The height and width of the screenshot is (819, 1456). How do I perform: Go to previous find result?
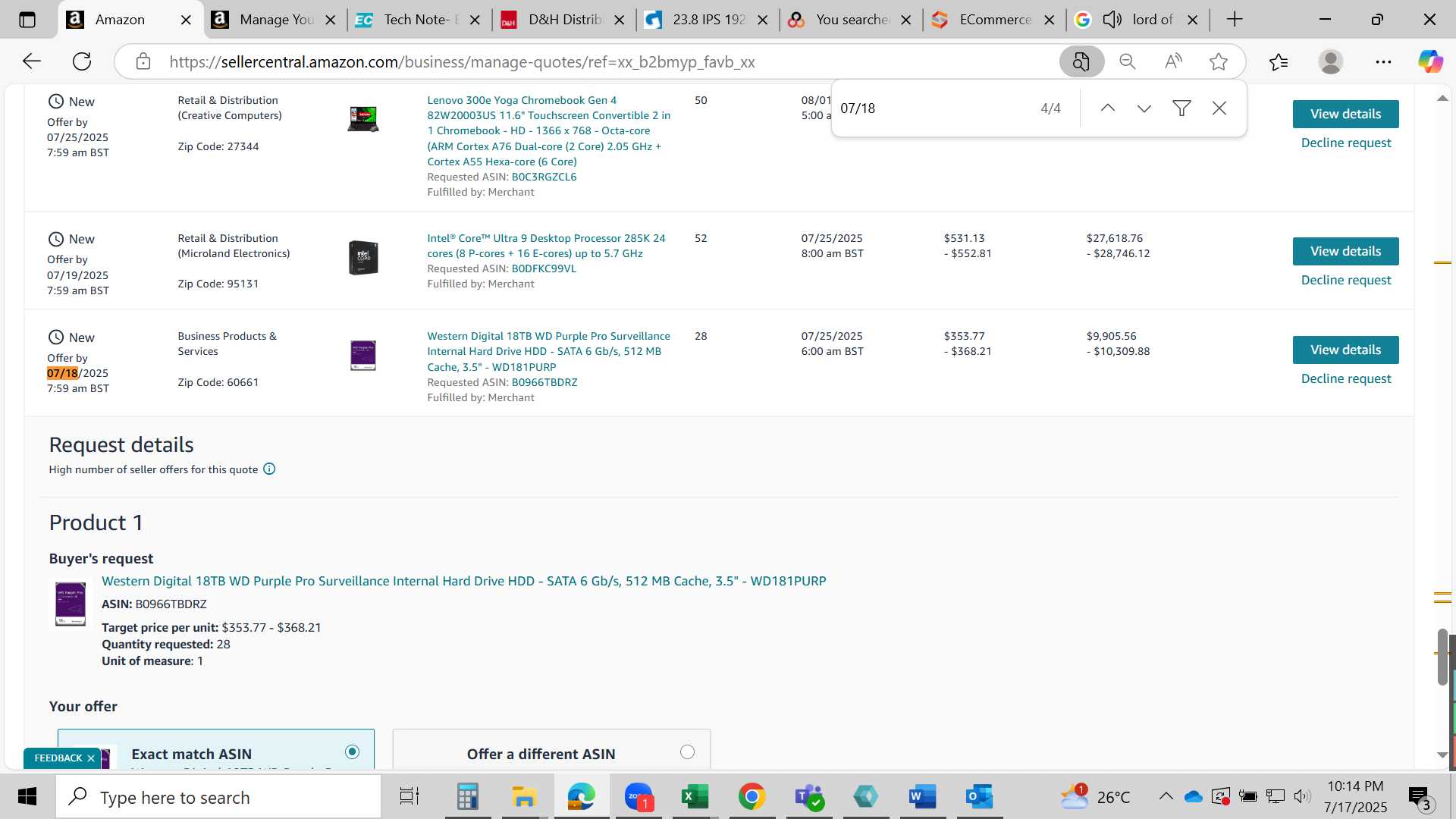click(x=1108, y=108)
